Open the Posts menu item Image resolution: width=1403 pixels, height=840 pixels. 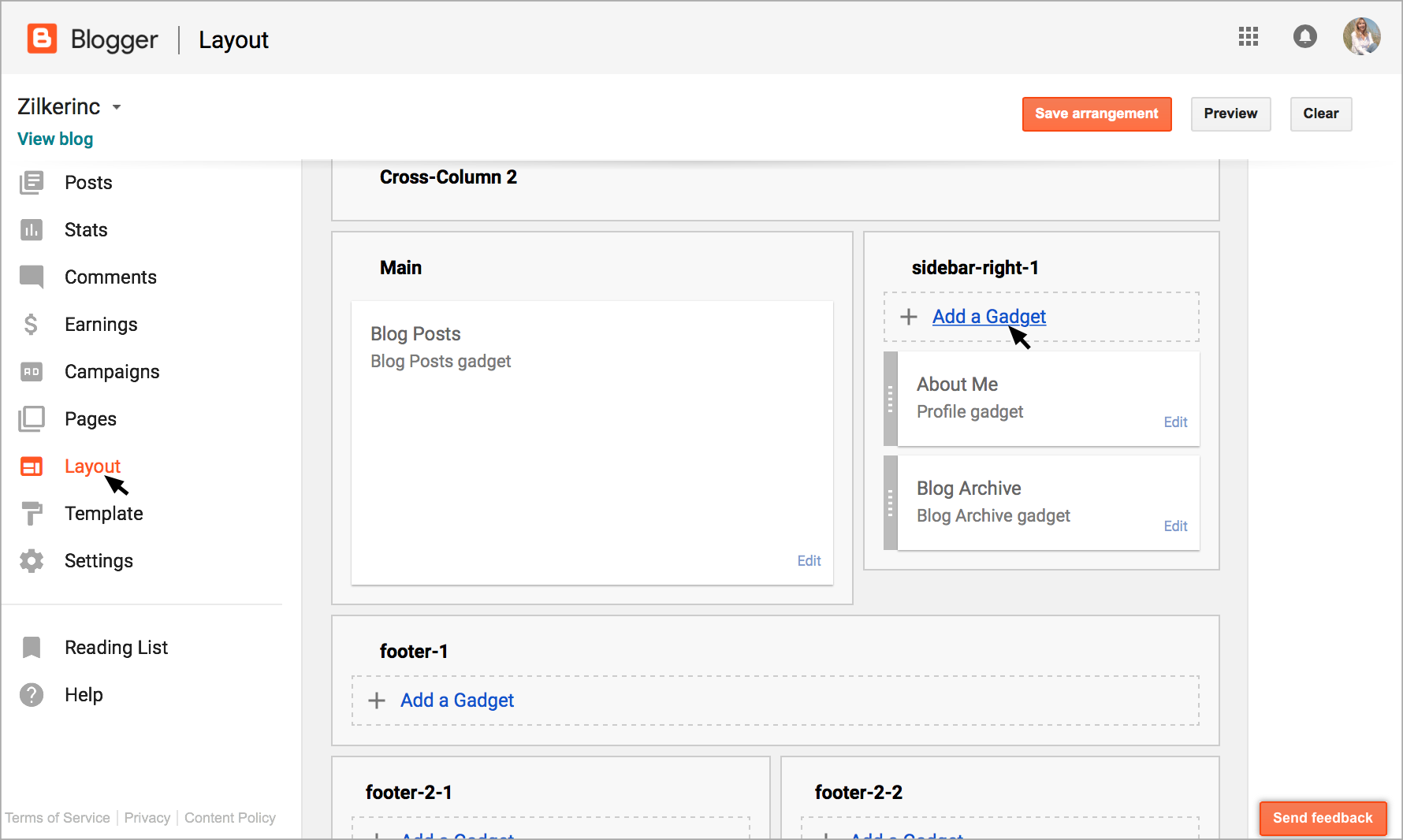click(88, 183)
